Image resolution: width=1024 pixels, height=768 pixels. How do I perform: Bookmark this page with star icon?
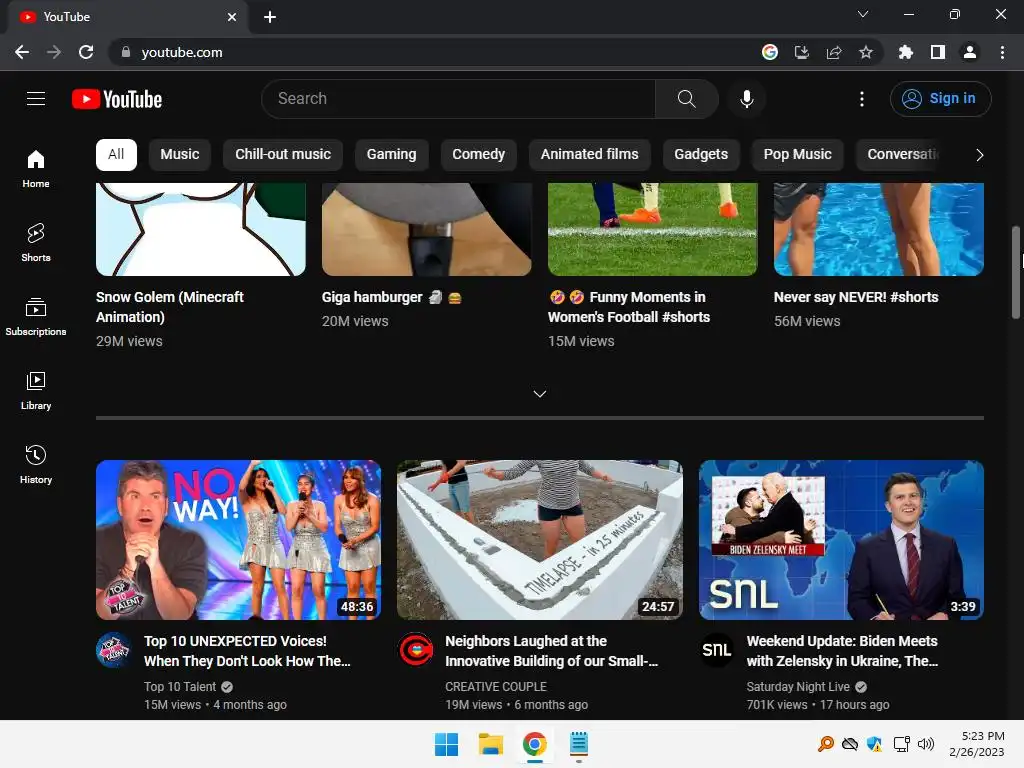point(866,52)
